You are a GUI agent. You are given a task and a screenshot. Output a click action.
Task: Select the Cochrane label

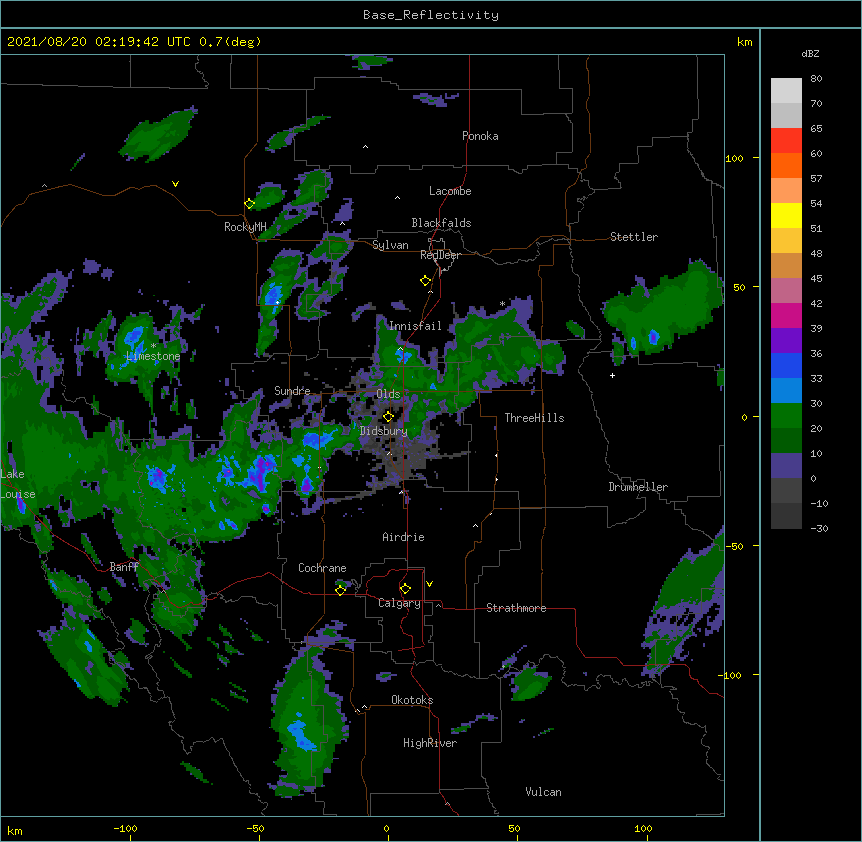(x=322, y=568)
